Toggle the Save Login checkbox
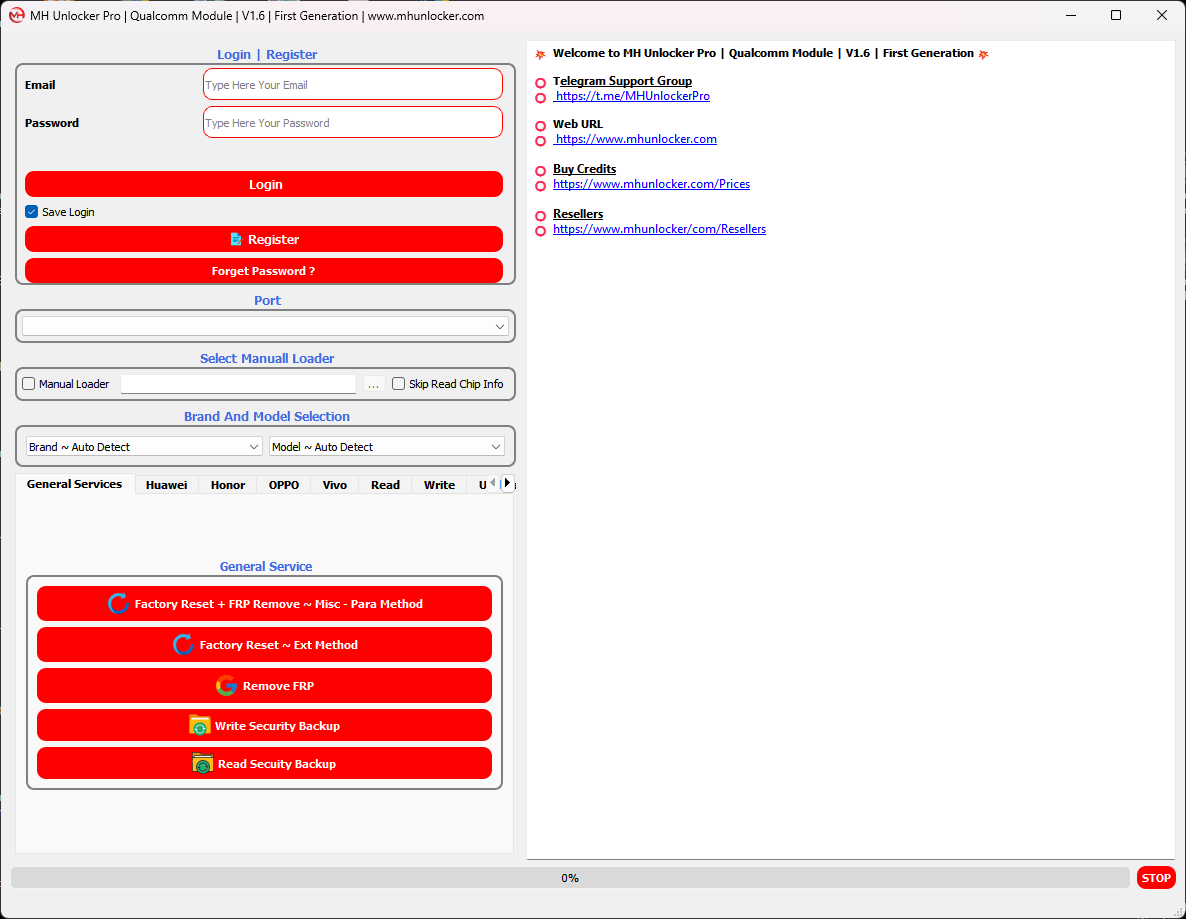 click(32, 212)
